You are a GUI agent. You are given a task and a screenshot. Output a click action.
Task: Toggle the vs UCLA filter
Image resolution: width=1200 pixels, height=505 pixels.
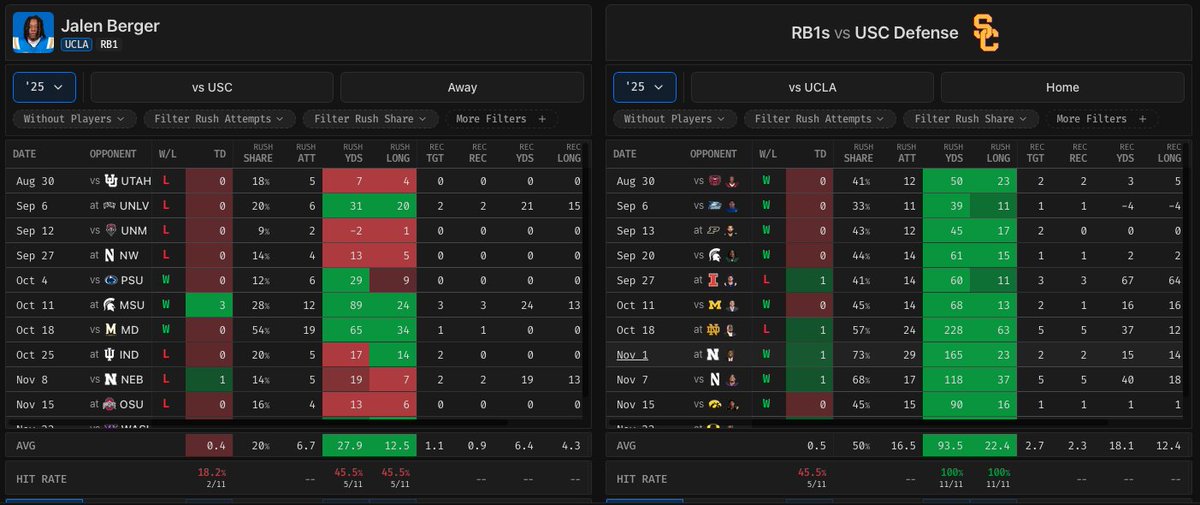pos(812,87)
